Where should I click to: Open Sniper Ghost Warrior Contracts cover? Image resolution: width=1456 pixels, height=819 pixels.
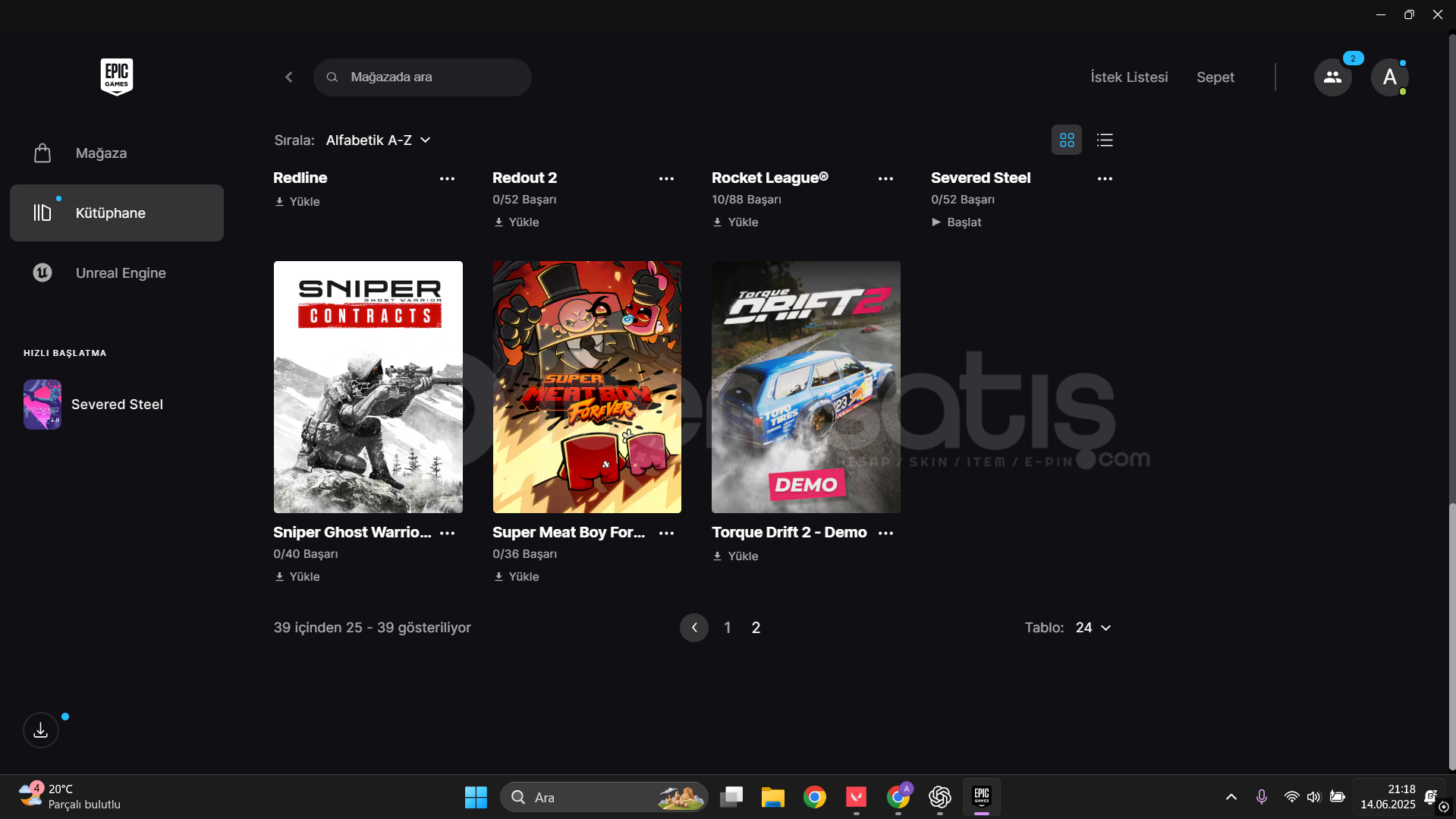(368, 387)
